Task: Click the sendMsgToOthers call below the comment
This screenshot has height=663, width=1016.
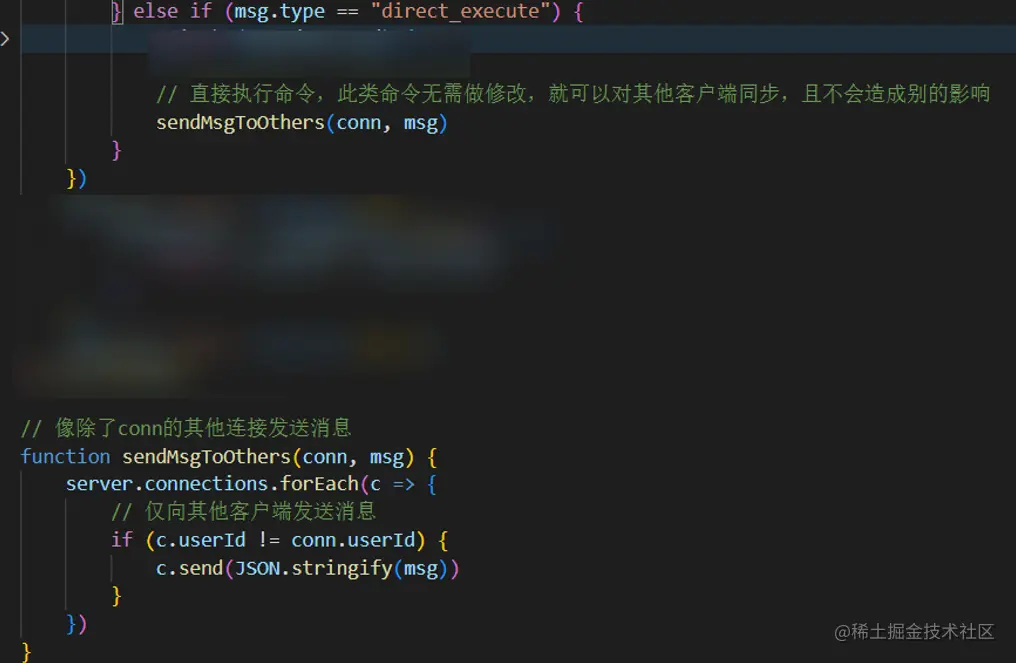Action: pos(301,122)
